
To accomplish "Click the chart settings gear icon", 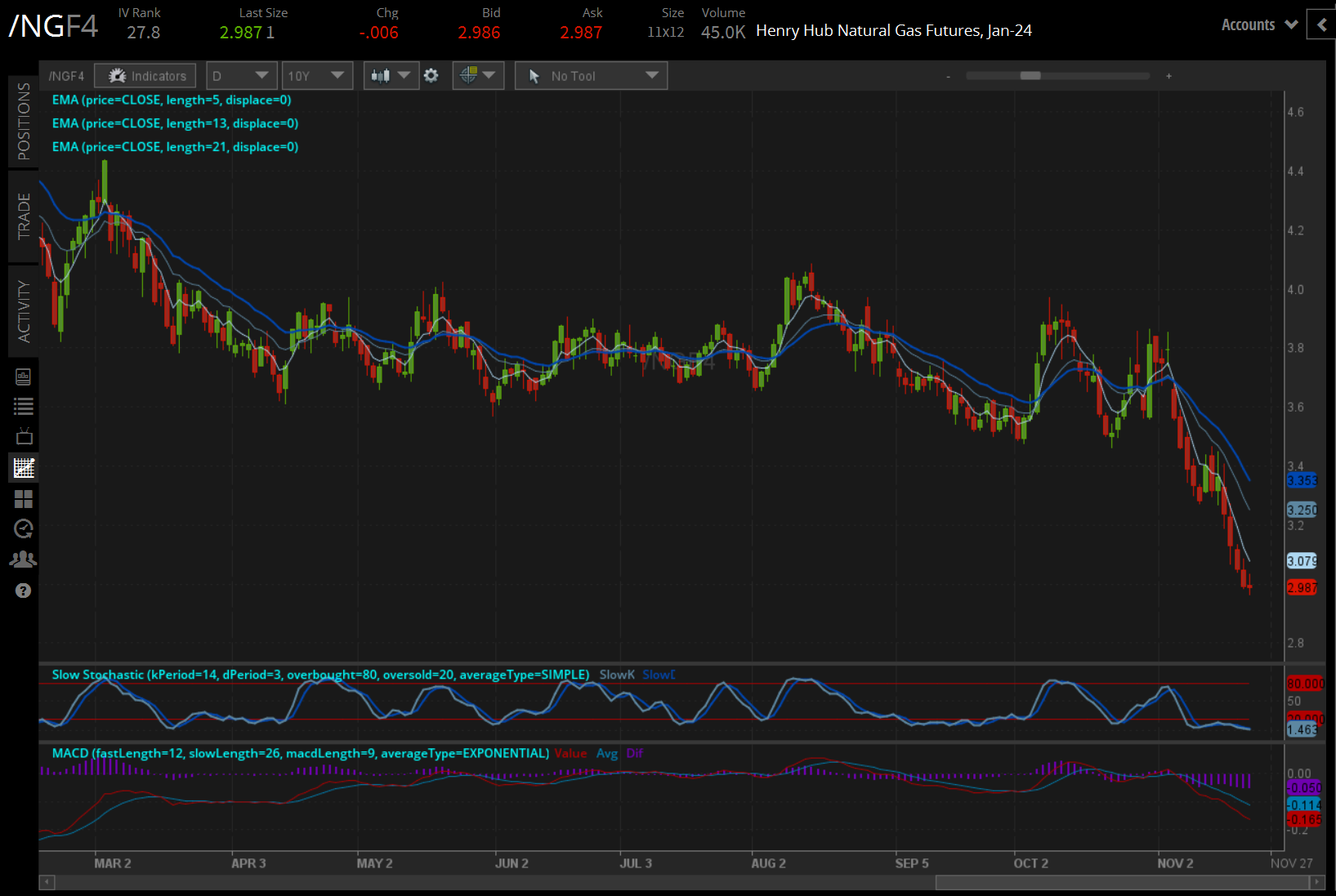I will coord(431,75).
